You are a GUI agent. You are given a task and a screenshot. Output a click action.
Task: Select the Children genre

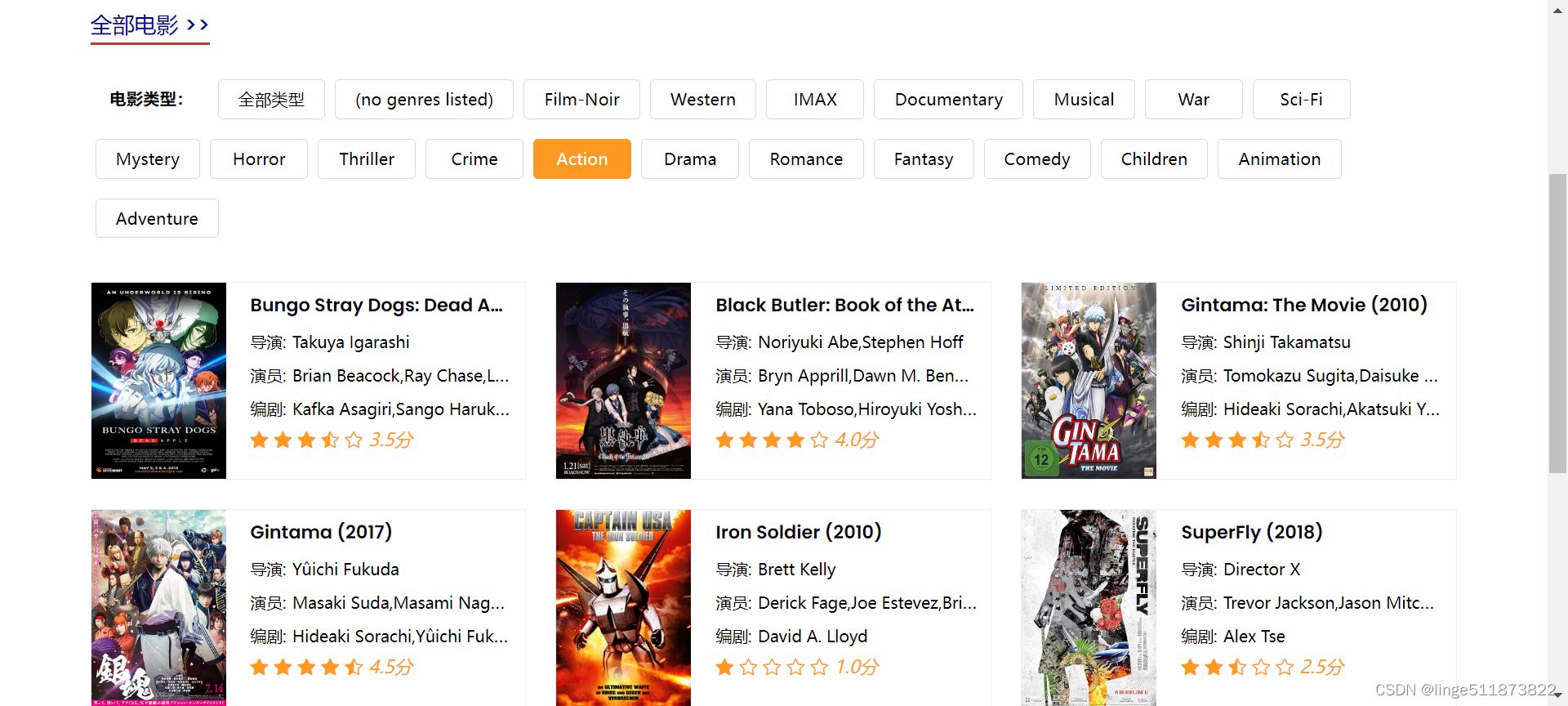pos(1154,159)
